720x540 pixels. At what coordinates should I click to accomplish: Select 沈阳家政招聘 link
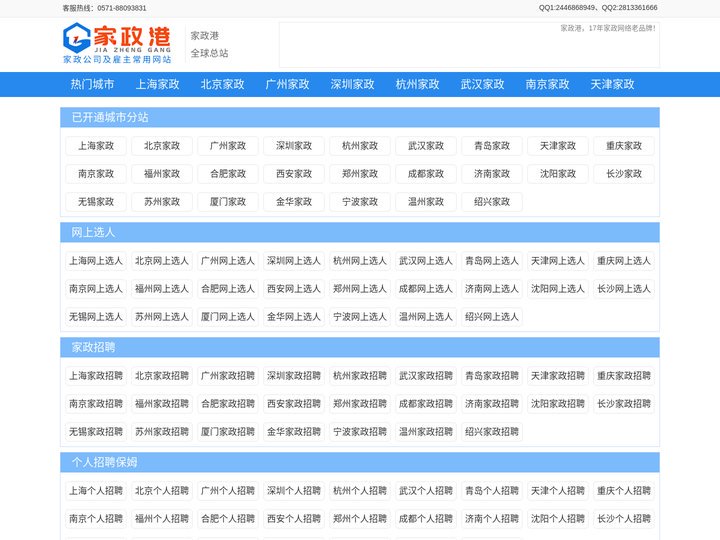pyautogui.click(x=558, y=404)
